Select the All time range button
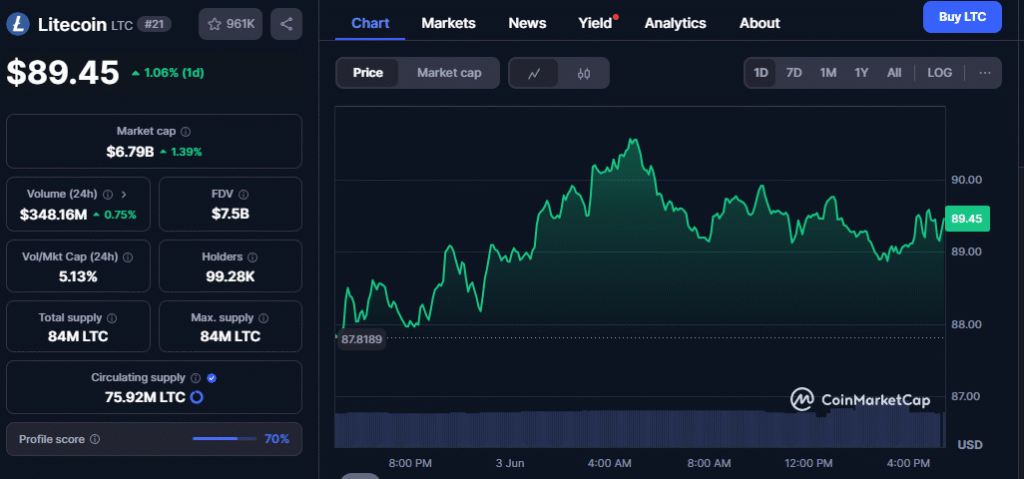 click(x=894, y=73)
